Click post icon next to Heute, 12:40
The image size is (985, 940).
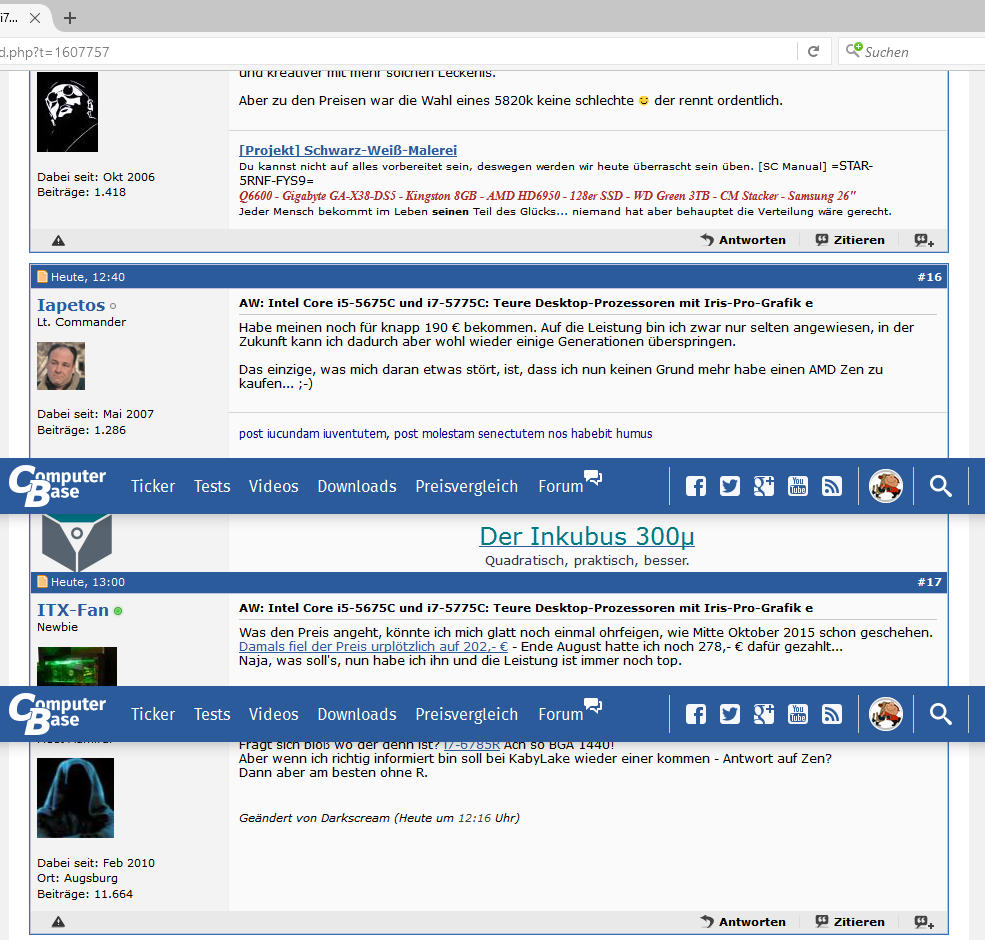(42, 276)
